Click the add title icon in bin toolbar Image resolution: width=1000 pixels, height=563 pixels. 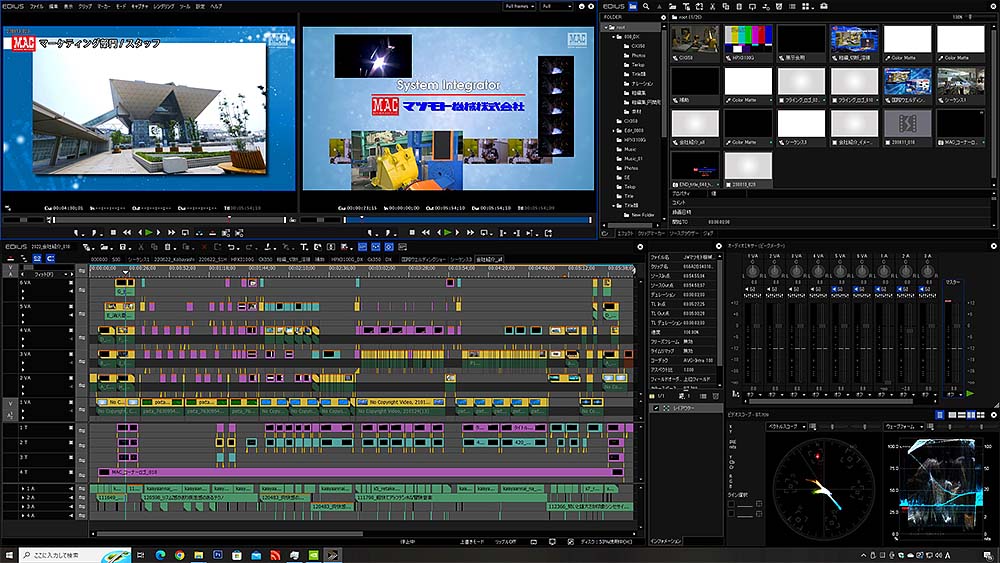[x=686, y=6]
